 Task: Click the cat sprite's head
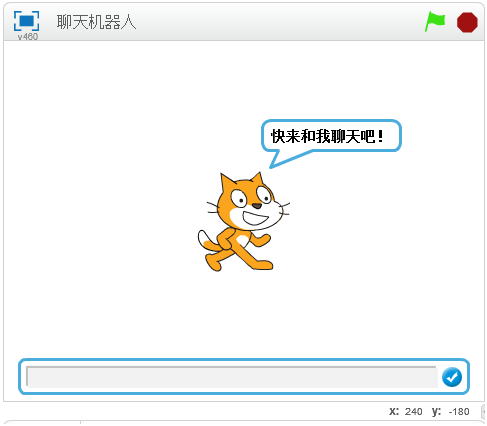[x=250, y=203]
